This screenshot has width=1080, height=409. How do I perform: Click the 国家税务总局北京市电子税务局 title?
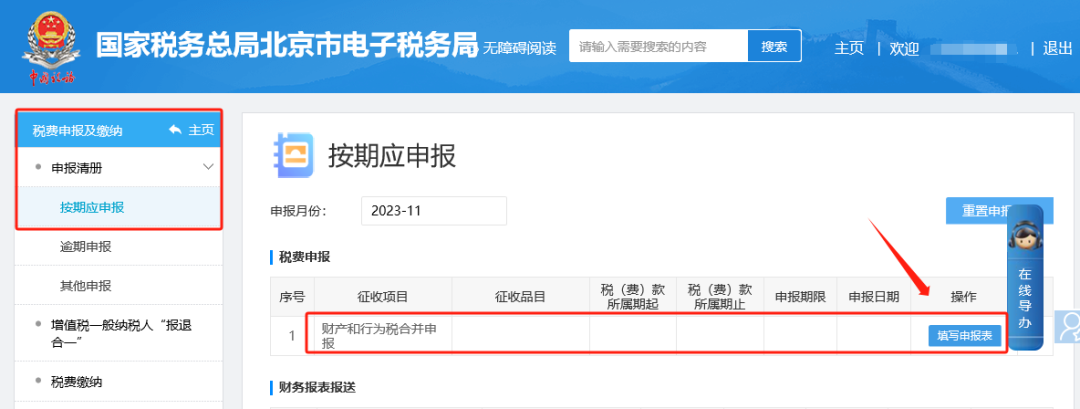click(287, 45)
